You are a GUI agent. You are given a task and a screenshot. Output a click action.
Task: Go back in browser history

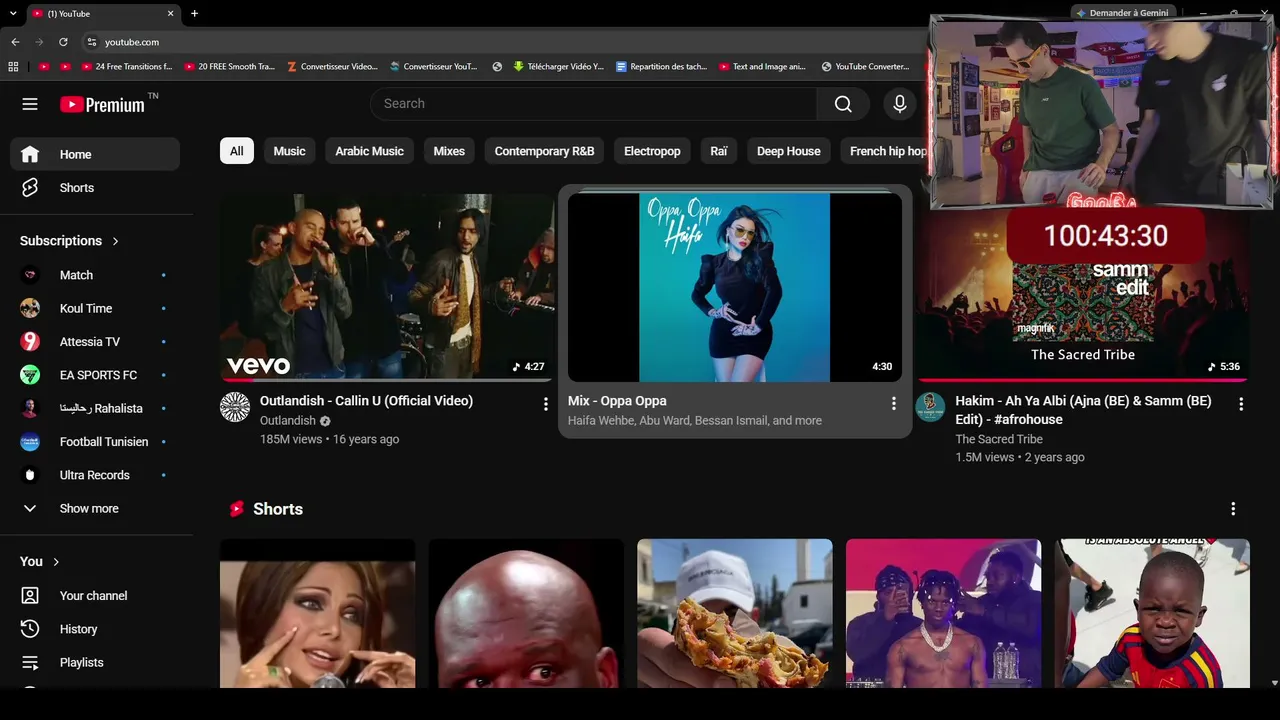pyautogui.click(x=15, y=42)
